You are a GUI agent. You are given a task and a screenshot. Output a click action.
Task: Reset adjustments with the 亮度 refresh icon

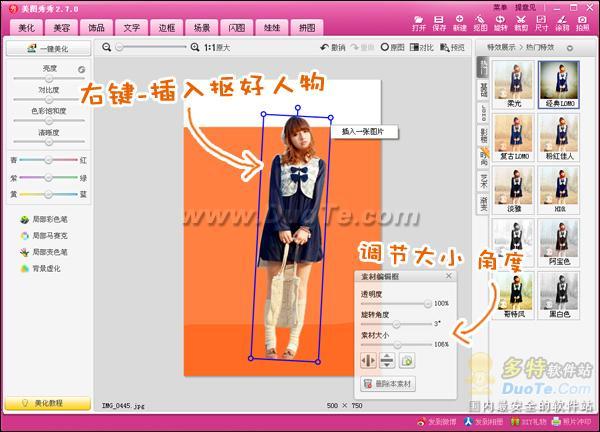[x=81, y=70]
